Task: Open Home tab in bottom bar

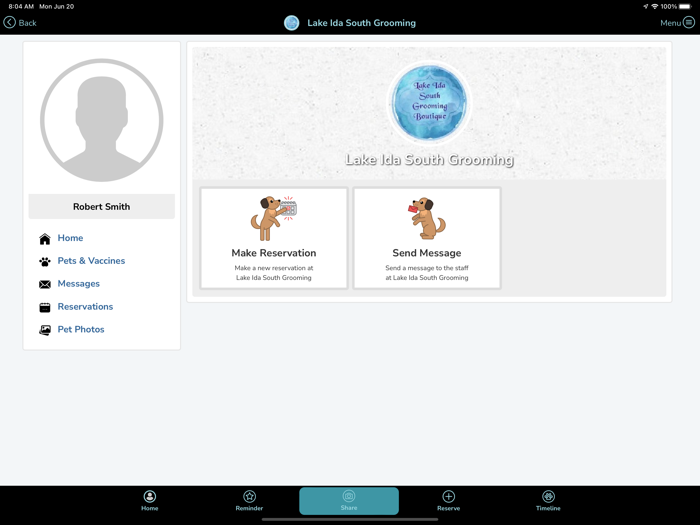Action: tap(150, 501)
